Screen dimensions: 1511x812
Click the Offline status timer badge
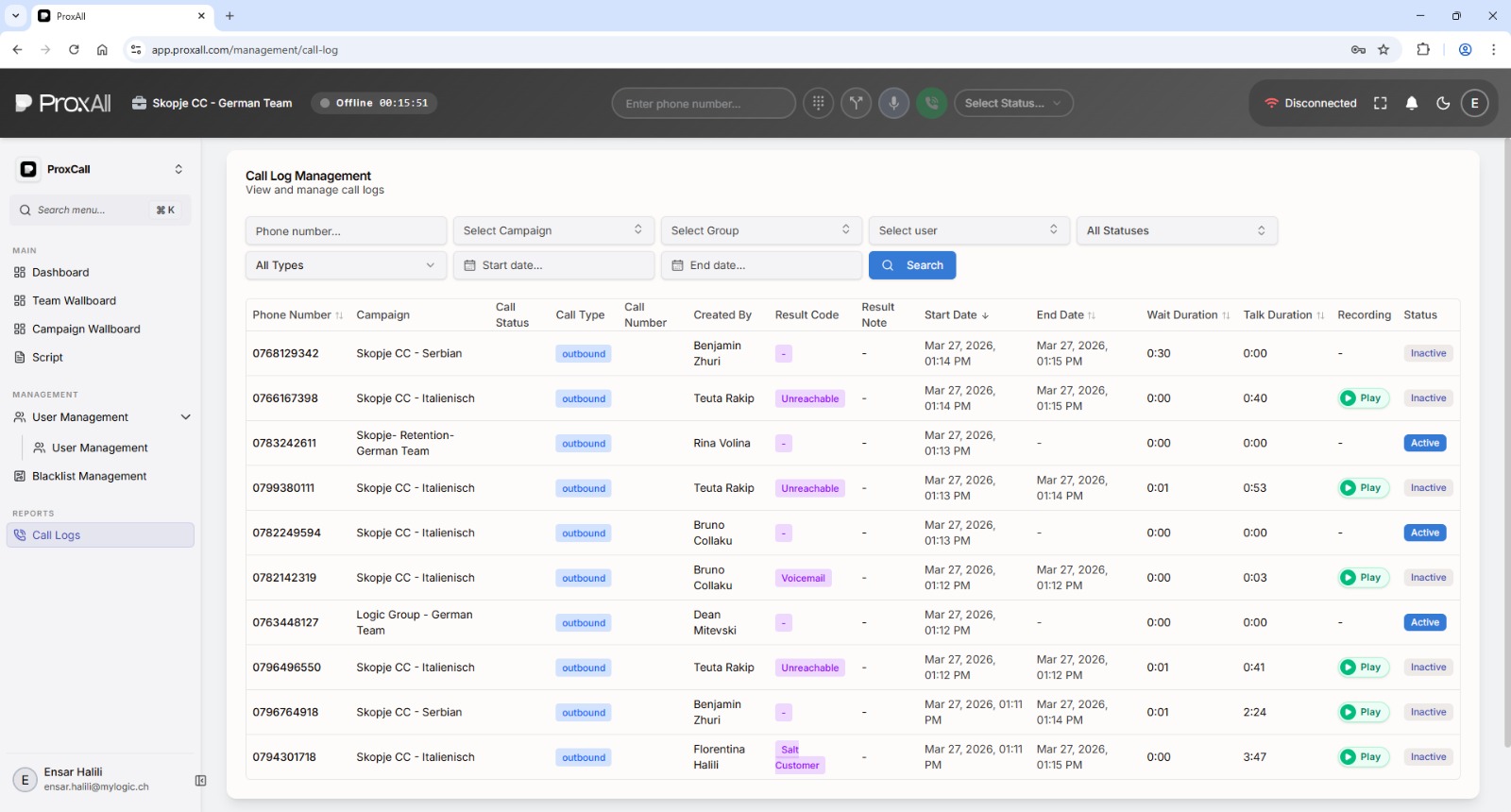coord(374,103)
